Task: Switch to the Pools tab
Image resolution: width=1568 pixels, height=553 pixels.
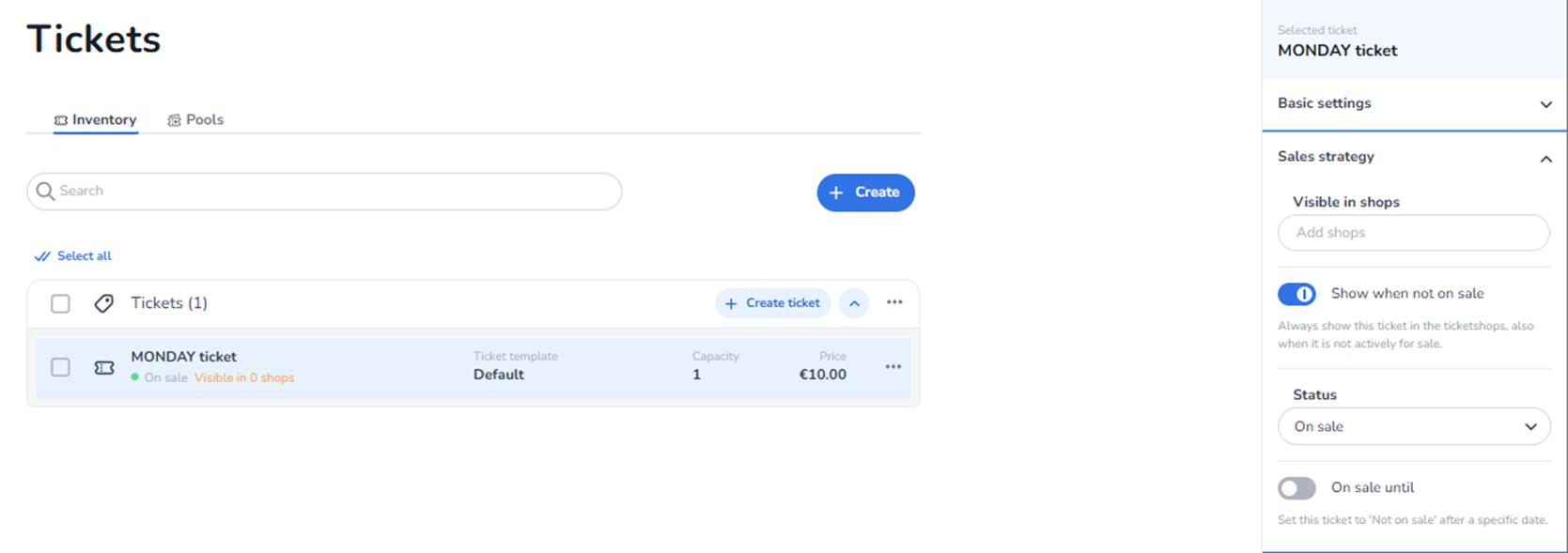Action: point(204,120)
